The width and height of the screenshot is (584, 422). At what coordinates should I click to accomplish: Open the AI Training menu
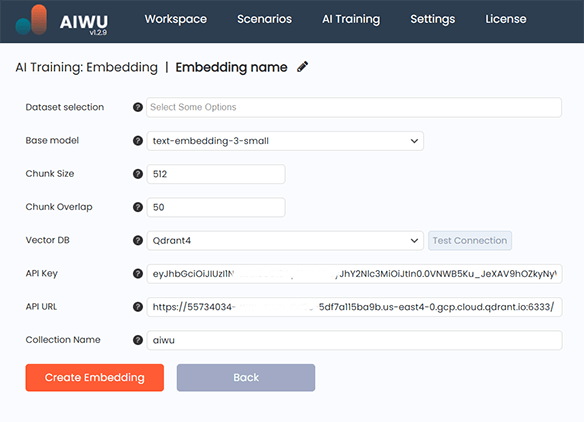351,19
